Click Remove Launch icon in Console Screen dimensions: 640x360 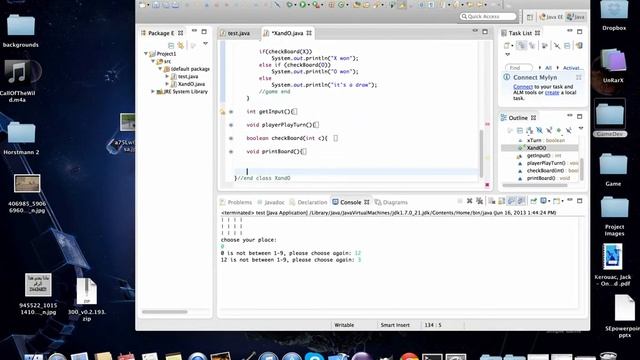(470, 201)
